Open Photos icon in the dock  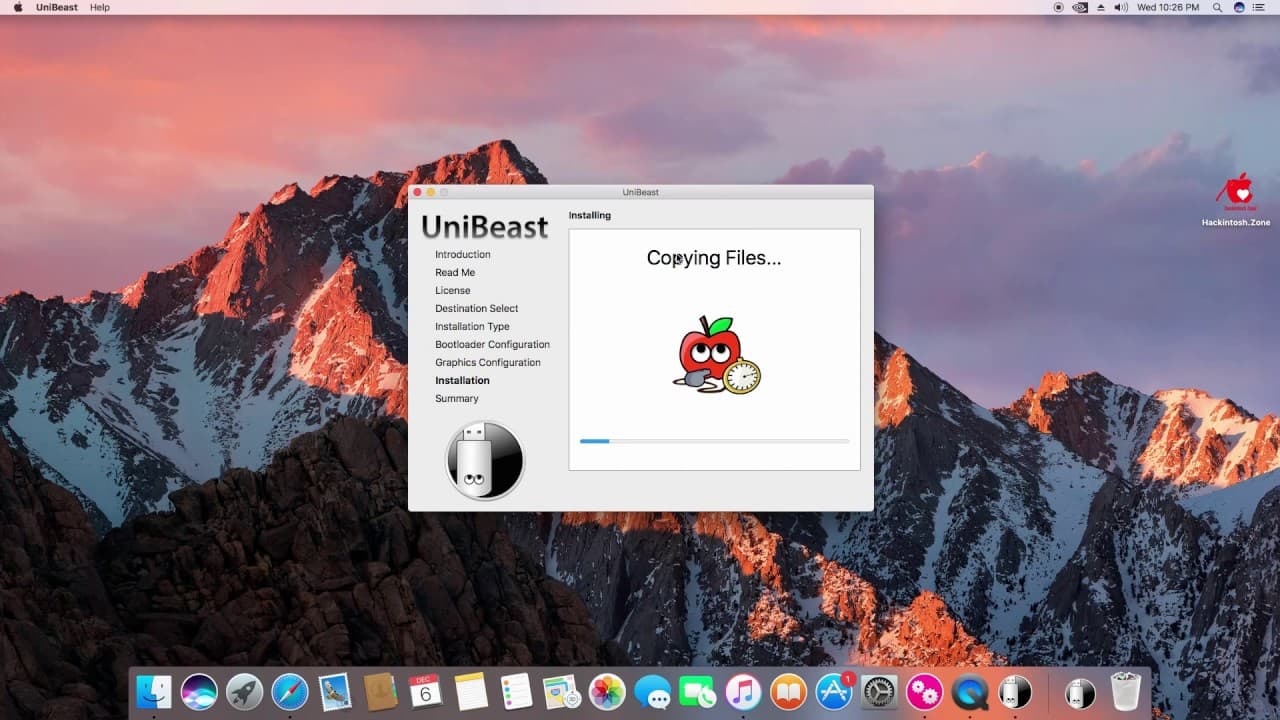607,691
